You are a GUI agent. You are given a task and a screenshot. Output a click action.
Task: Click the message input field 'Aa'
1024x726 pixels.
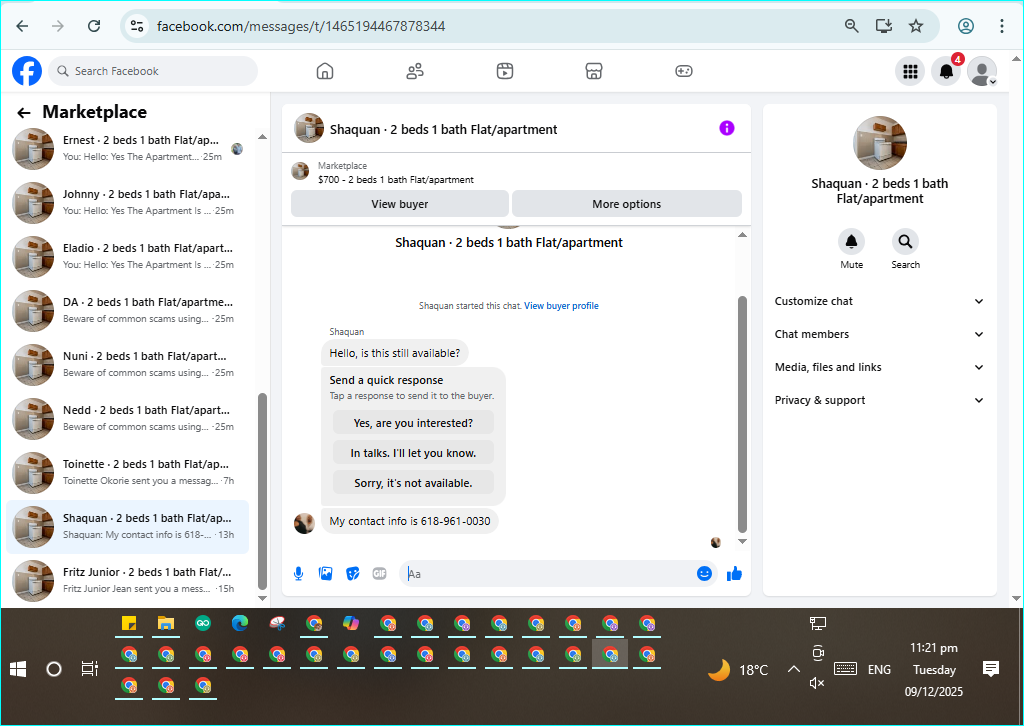549,574
